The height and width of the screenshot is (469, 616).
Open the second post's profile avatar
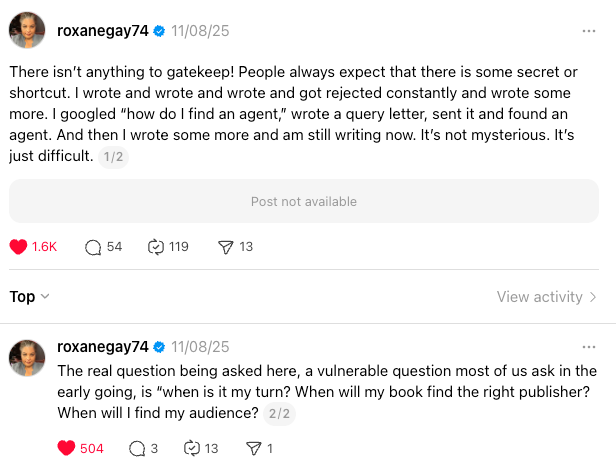(27, 357)
